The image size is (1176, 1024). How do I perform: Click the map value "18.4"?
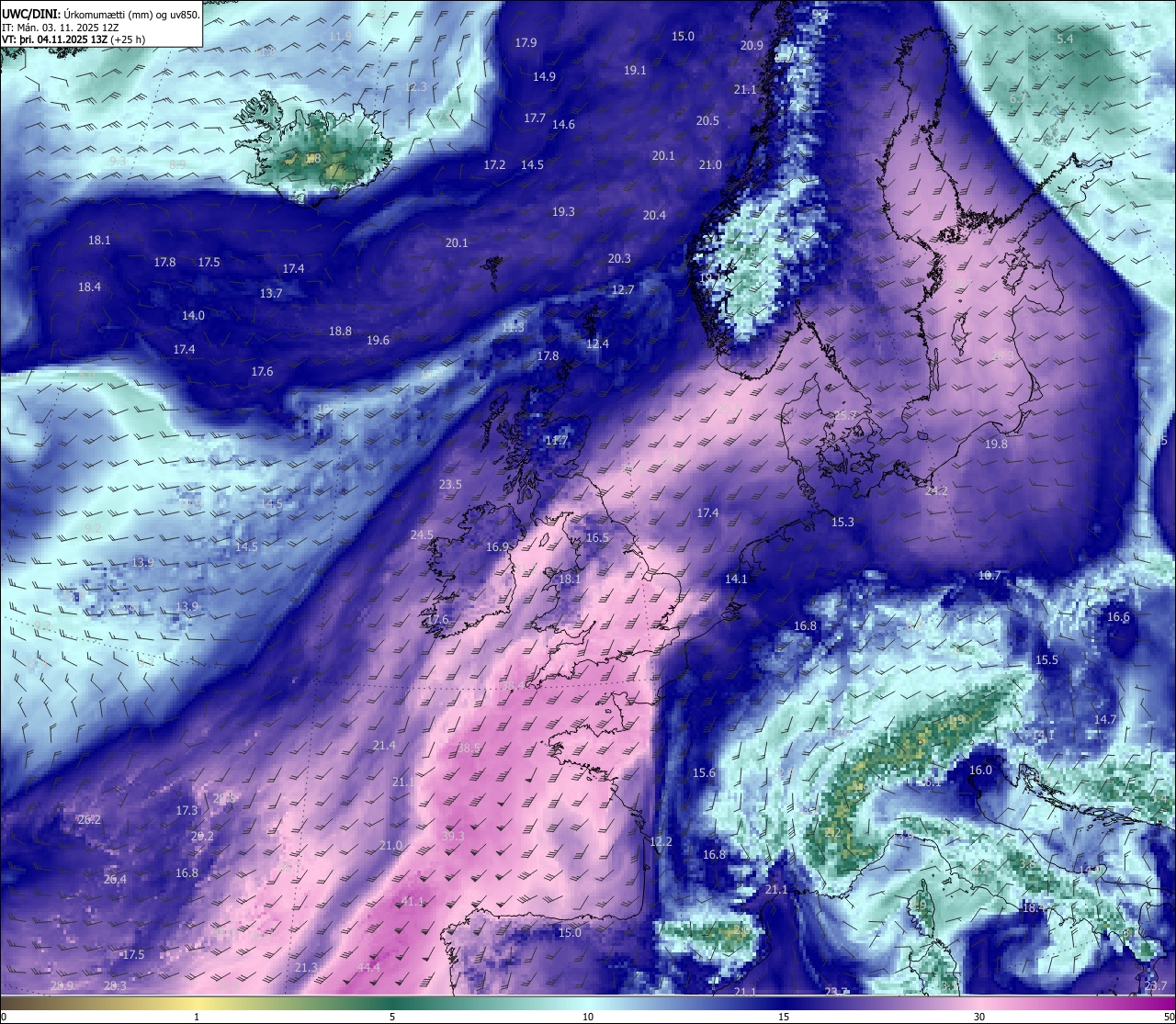(89, 287)
